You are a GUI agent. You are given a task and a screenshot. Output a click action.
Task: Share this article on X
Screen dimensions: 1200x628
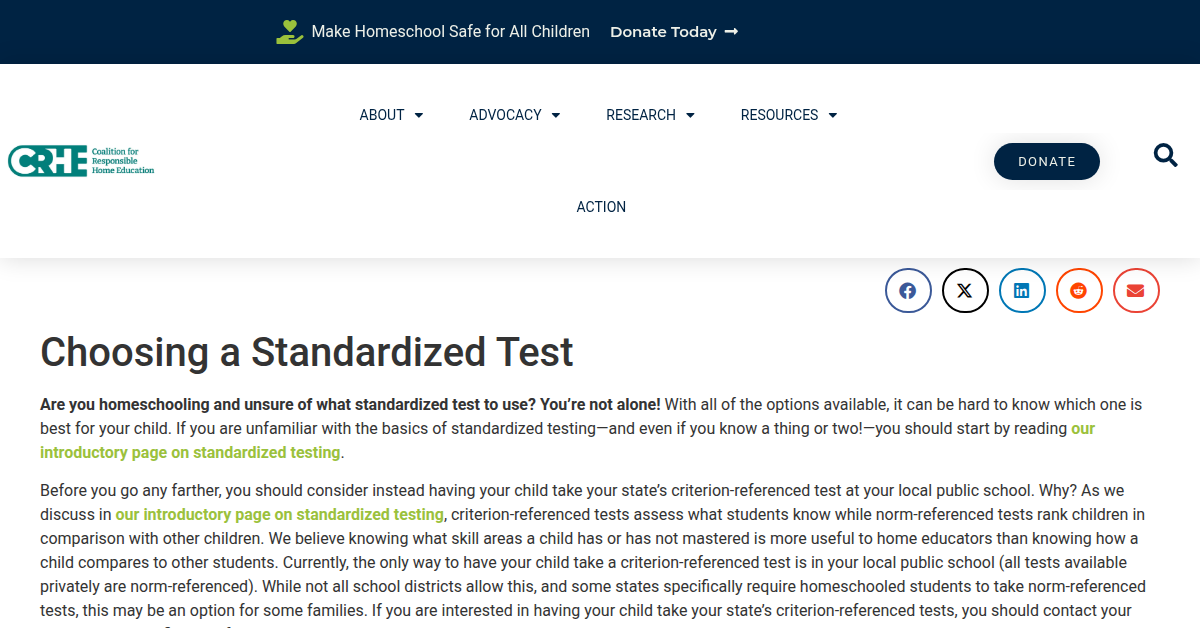pos(965,291)
